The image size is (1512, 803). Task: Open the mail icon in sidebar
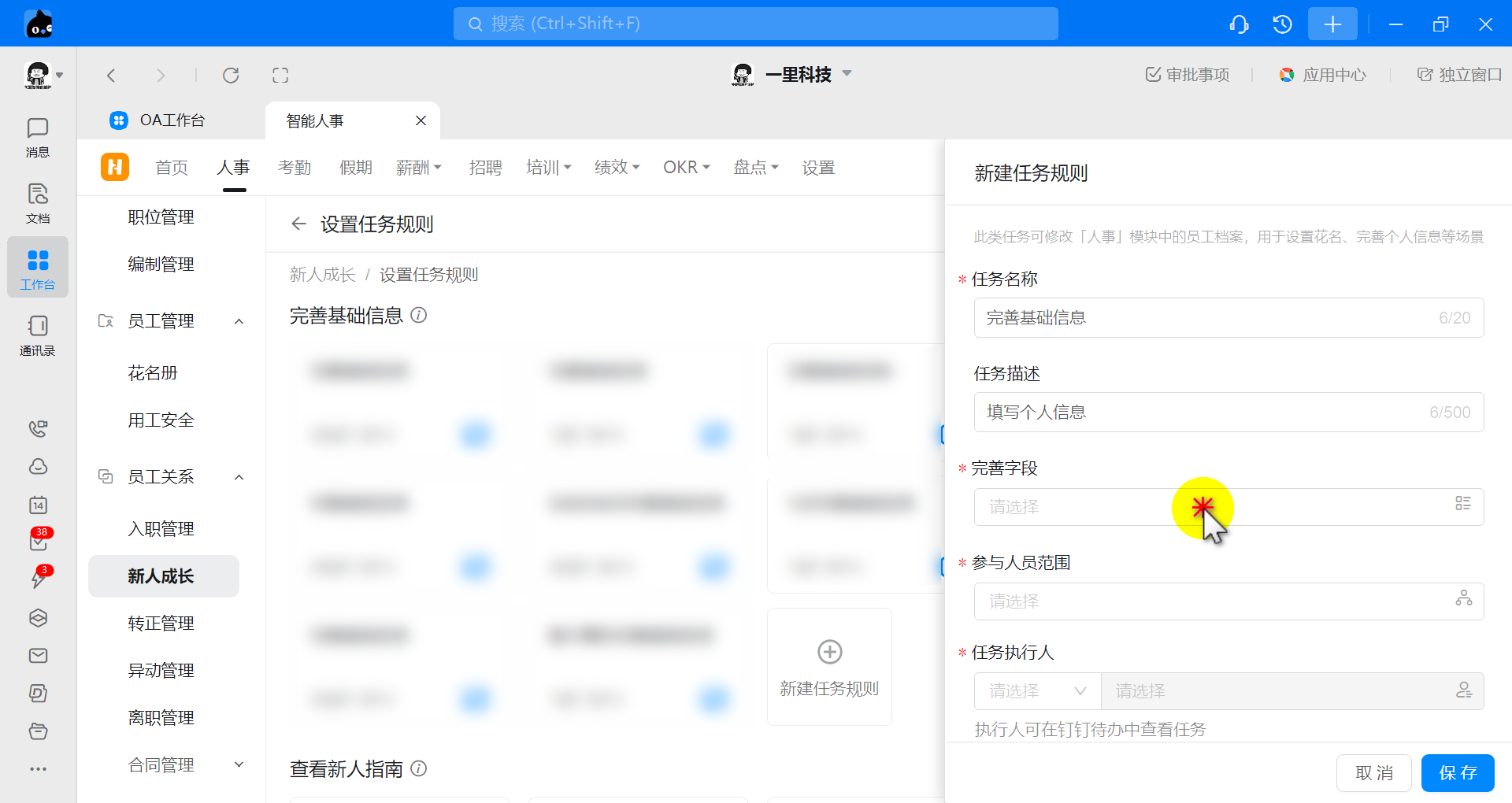[x=38, y=656]
